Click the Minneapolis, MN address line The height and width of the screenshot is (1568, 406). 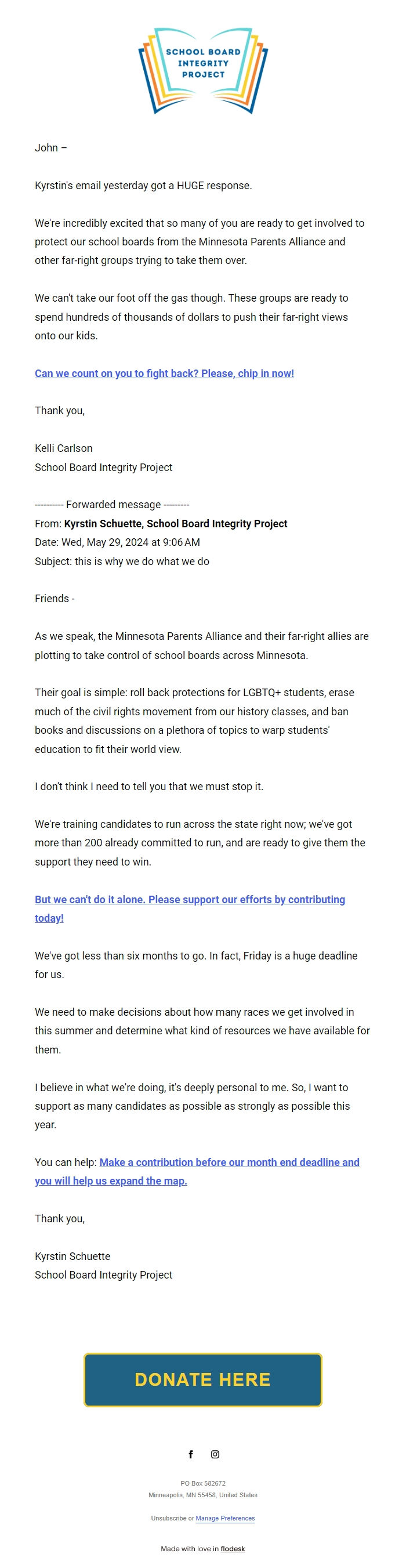(202, 1495)
